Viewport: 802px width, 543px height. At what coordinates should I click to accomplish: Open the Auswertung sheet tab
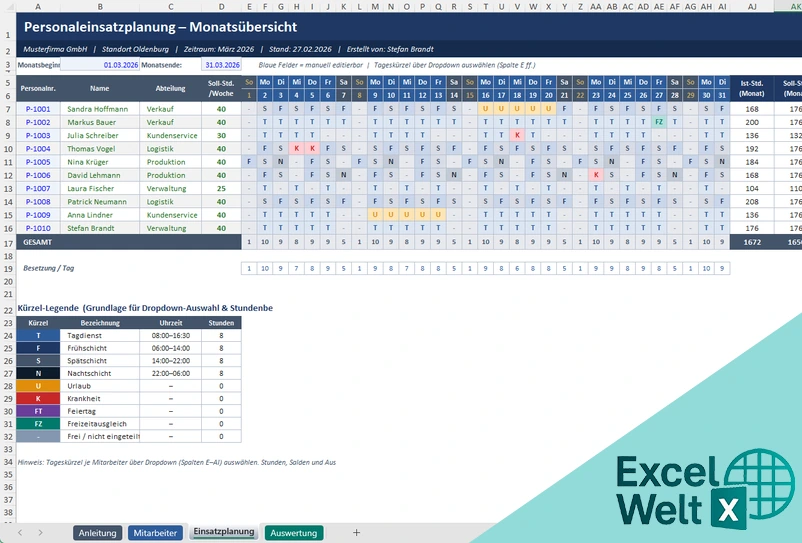click(294, 533)
